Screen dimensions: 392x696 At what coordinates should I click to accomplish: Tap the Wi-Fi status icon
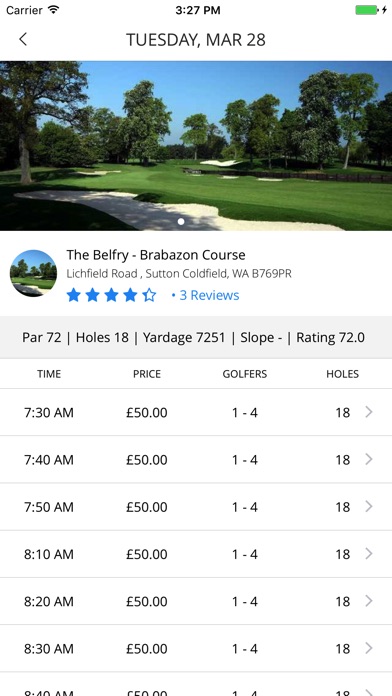point(54,10)
